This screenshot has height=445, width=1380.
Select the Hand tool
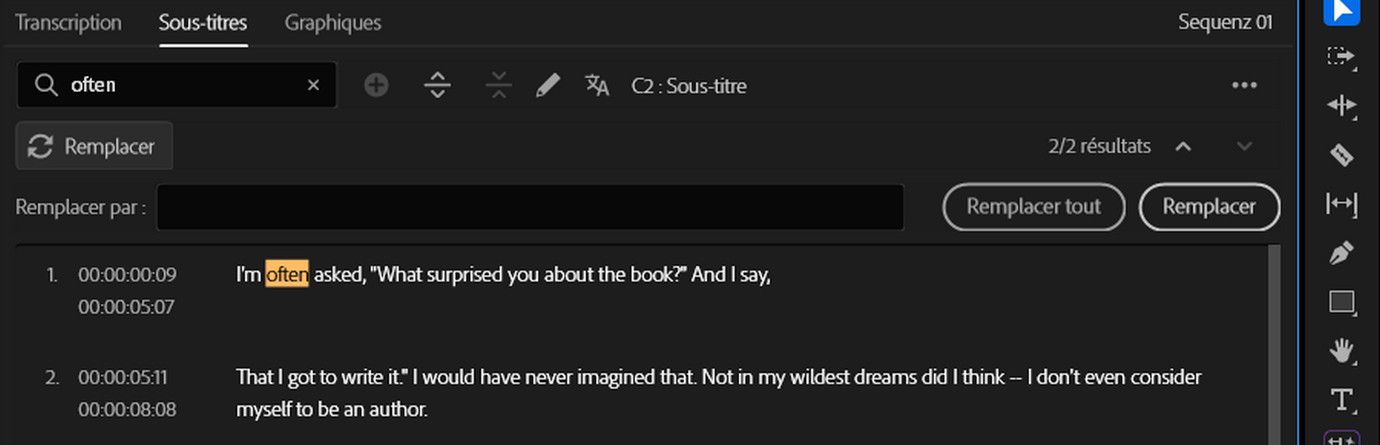[x=1341, y=351]
